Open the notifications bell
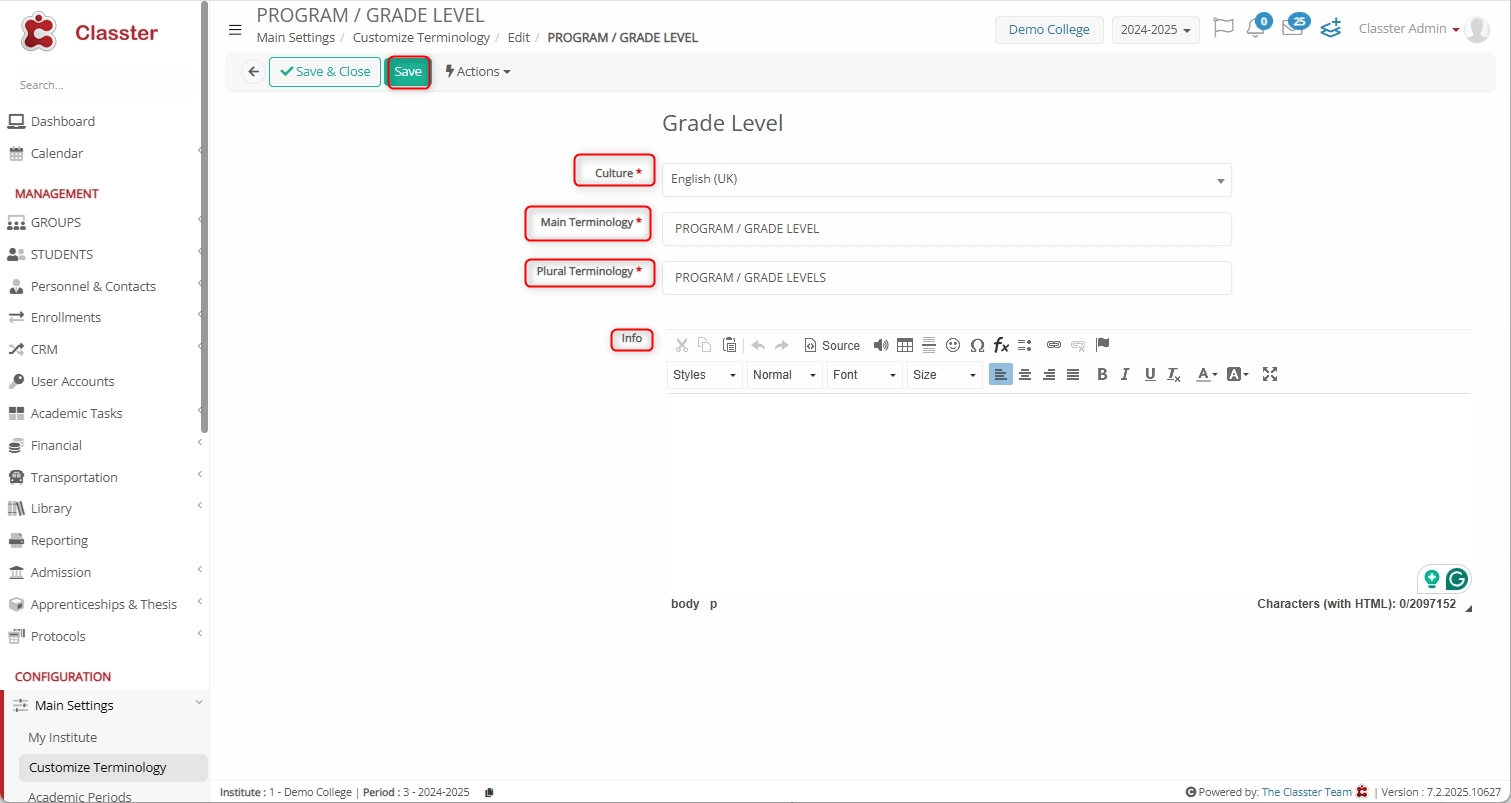 pyautogui.click(x=1255, y=29)
